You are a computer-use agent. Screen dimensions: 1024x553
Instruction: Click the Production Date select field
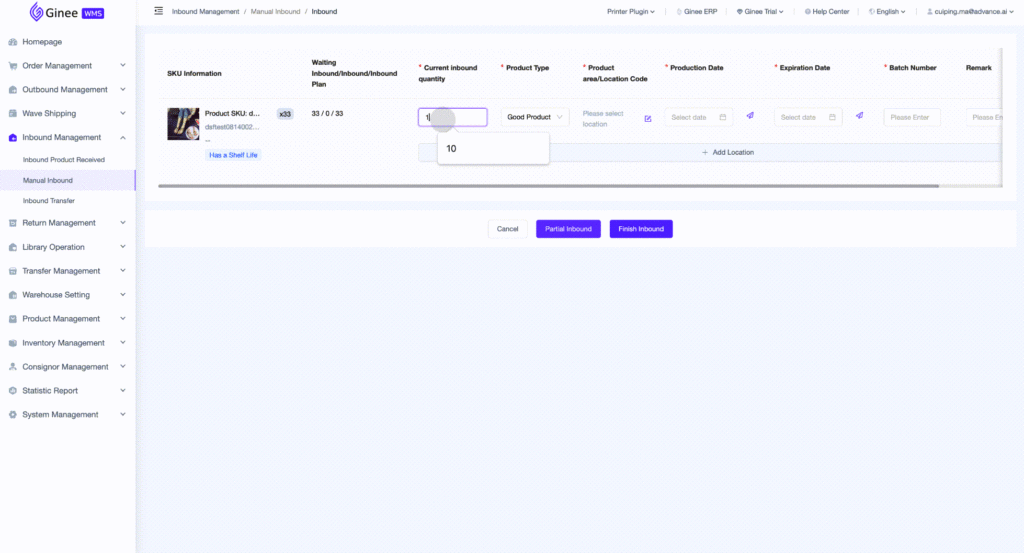(699, 118)
